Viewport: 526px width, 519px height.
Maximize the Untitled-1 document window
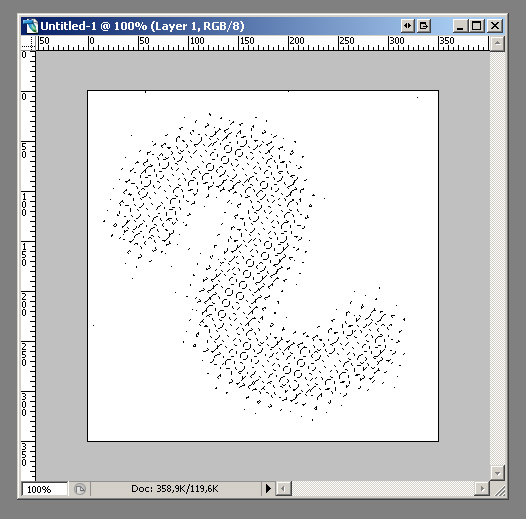(477, 26)
